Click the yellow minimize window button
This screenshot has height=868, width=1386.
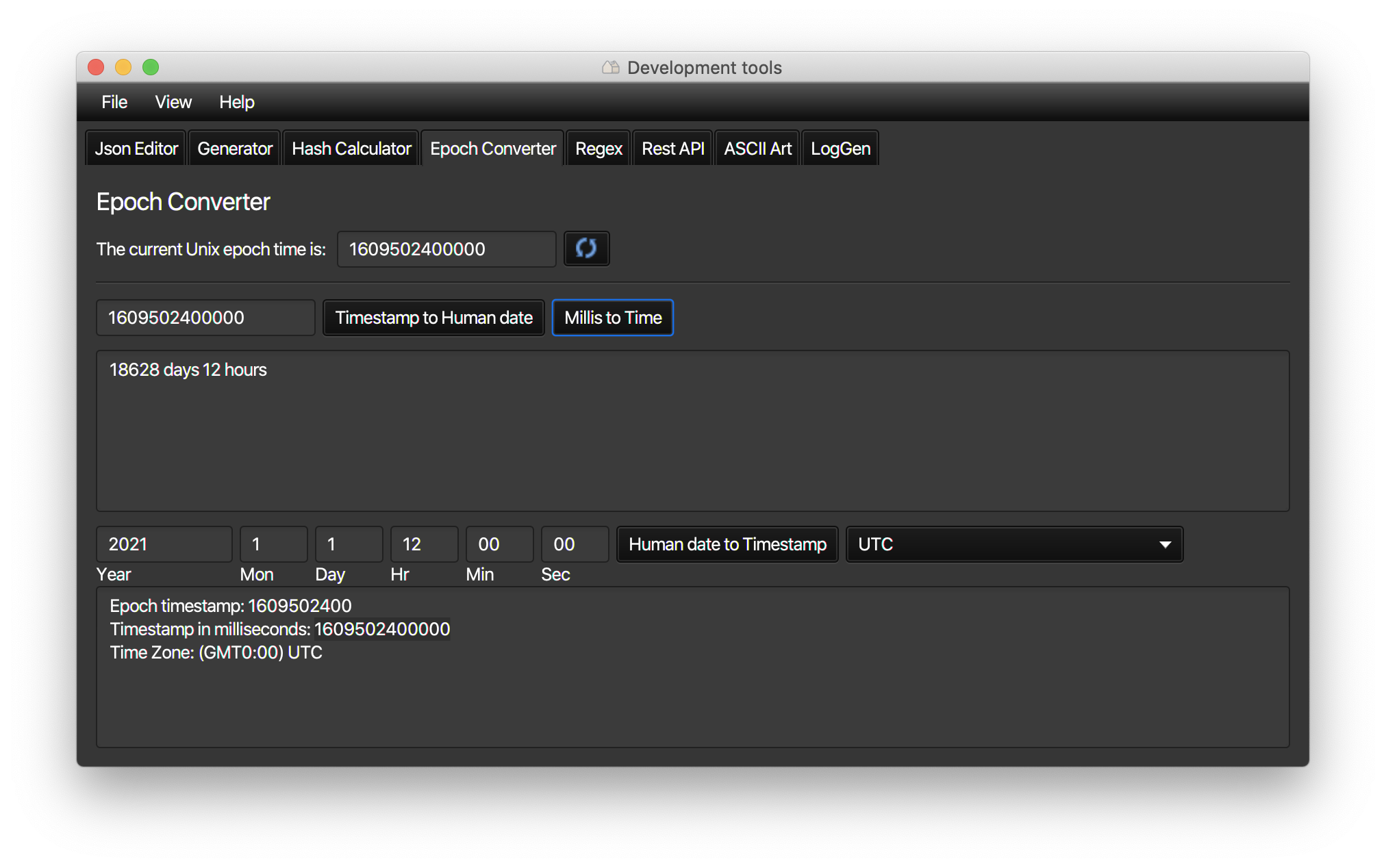tap(123, 67)
